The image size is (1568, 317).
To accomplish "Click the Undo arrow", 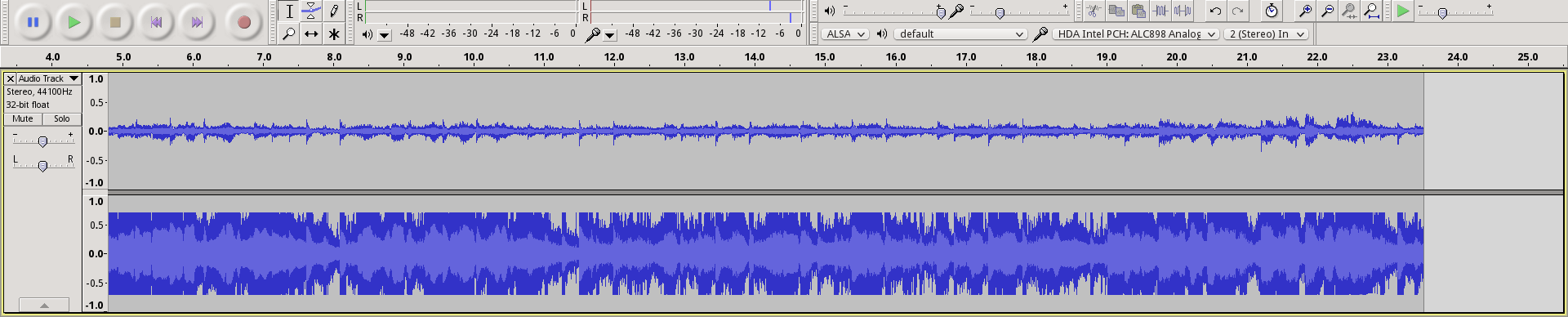I will tap(1215, 11).
